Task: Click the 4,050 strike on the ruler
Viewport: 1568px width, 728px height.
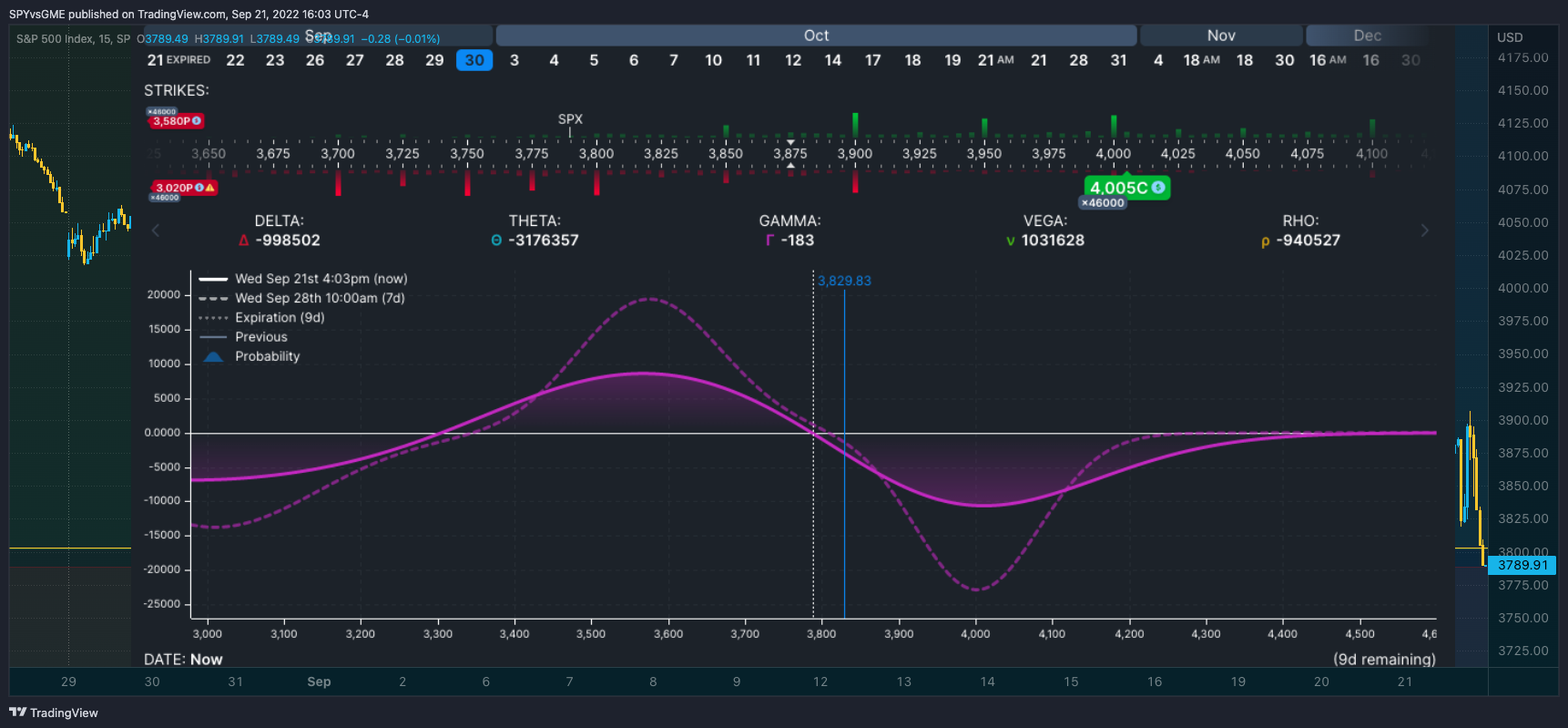Action: pyautogui.click(x=1243, y=154)
